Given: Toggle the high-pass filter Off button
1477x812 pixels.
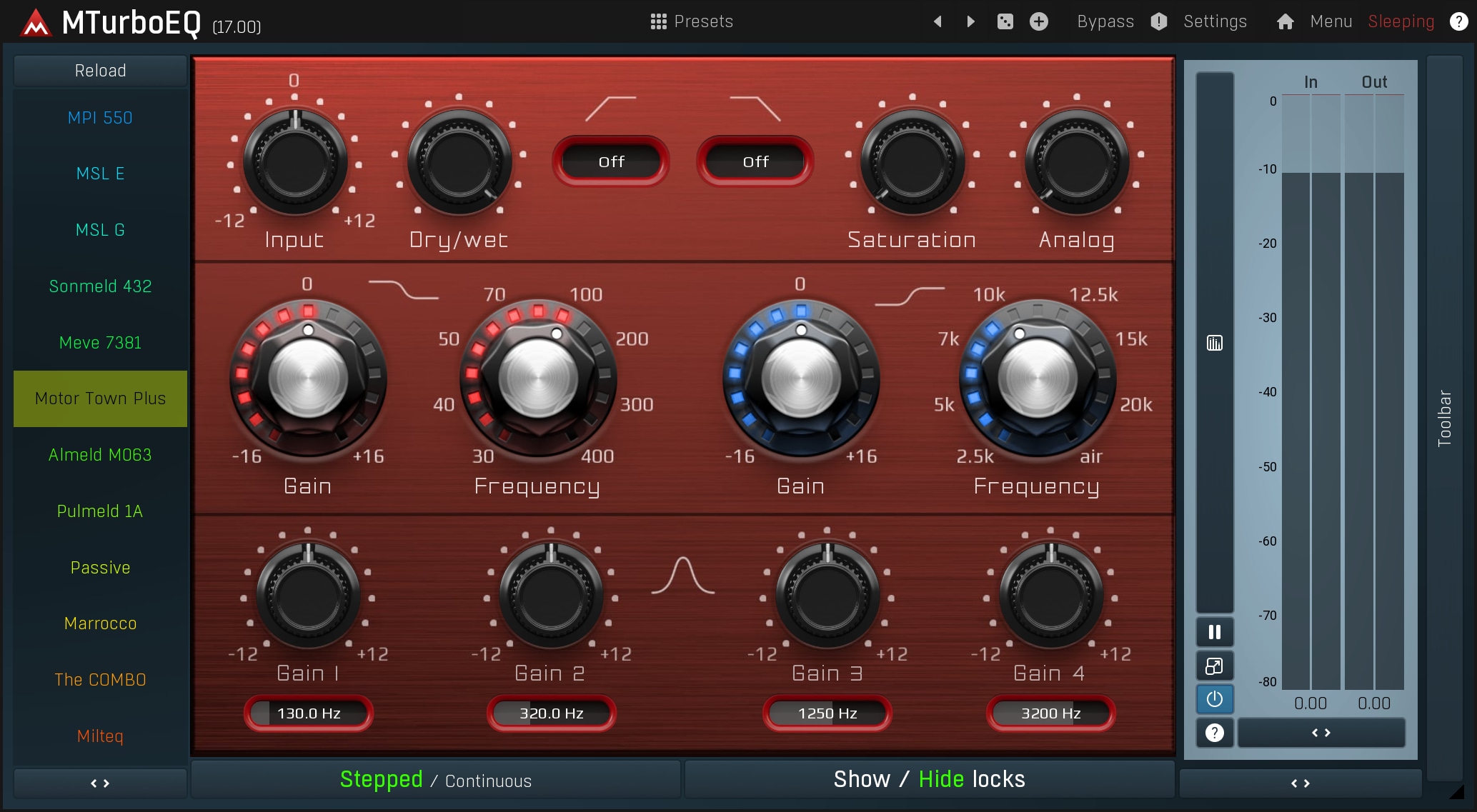Looking at the screenshot, I should 611,162.
